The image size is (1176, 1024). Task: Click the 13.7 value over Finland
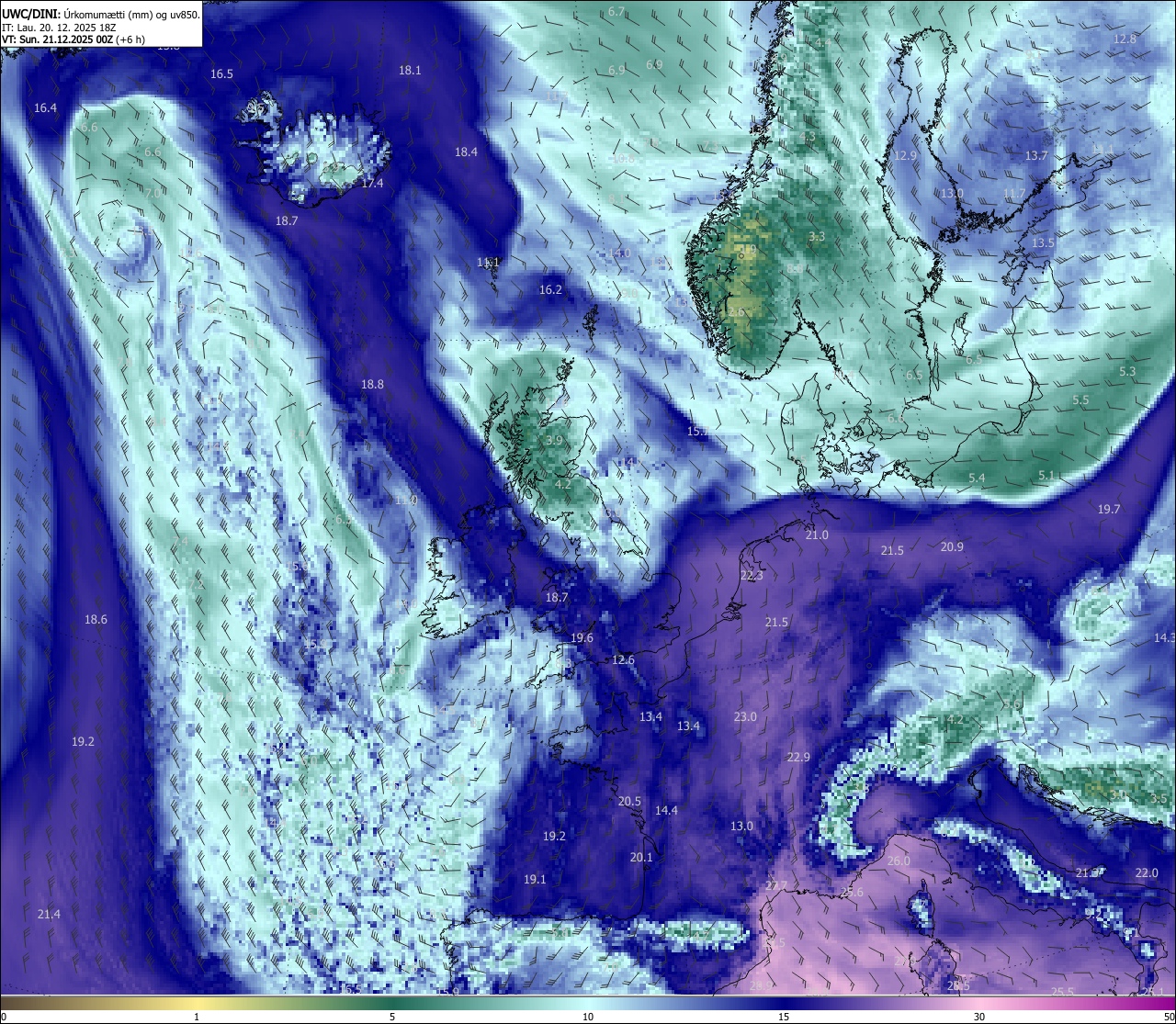[x=1036, y=156]
